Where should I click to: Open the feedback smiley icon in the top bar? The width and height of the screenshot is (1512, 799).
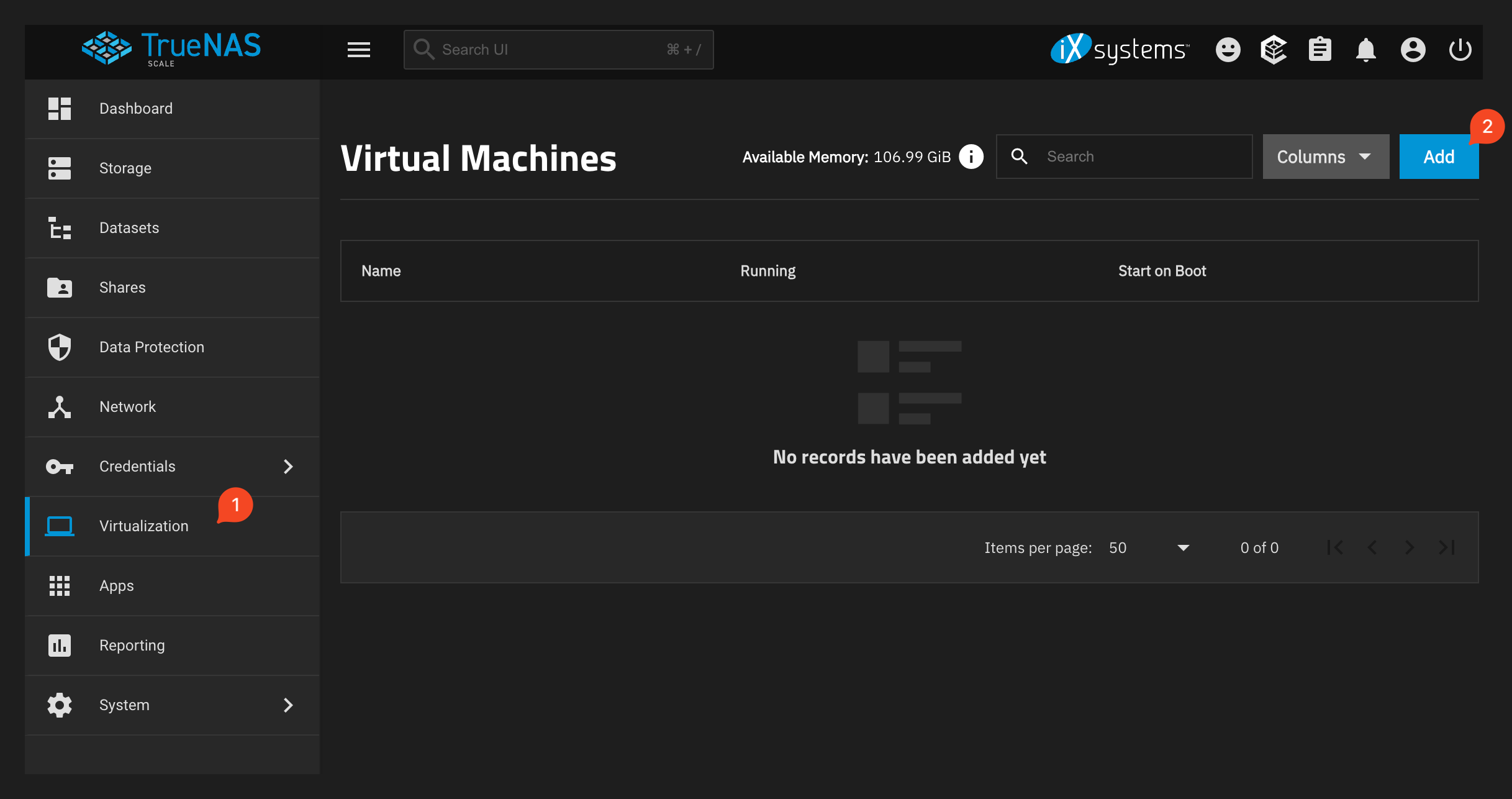pyautogui.click(x=1228, y=50)
